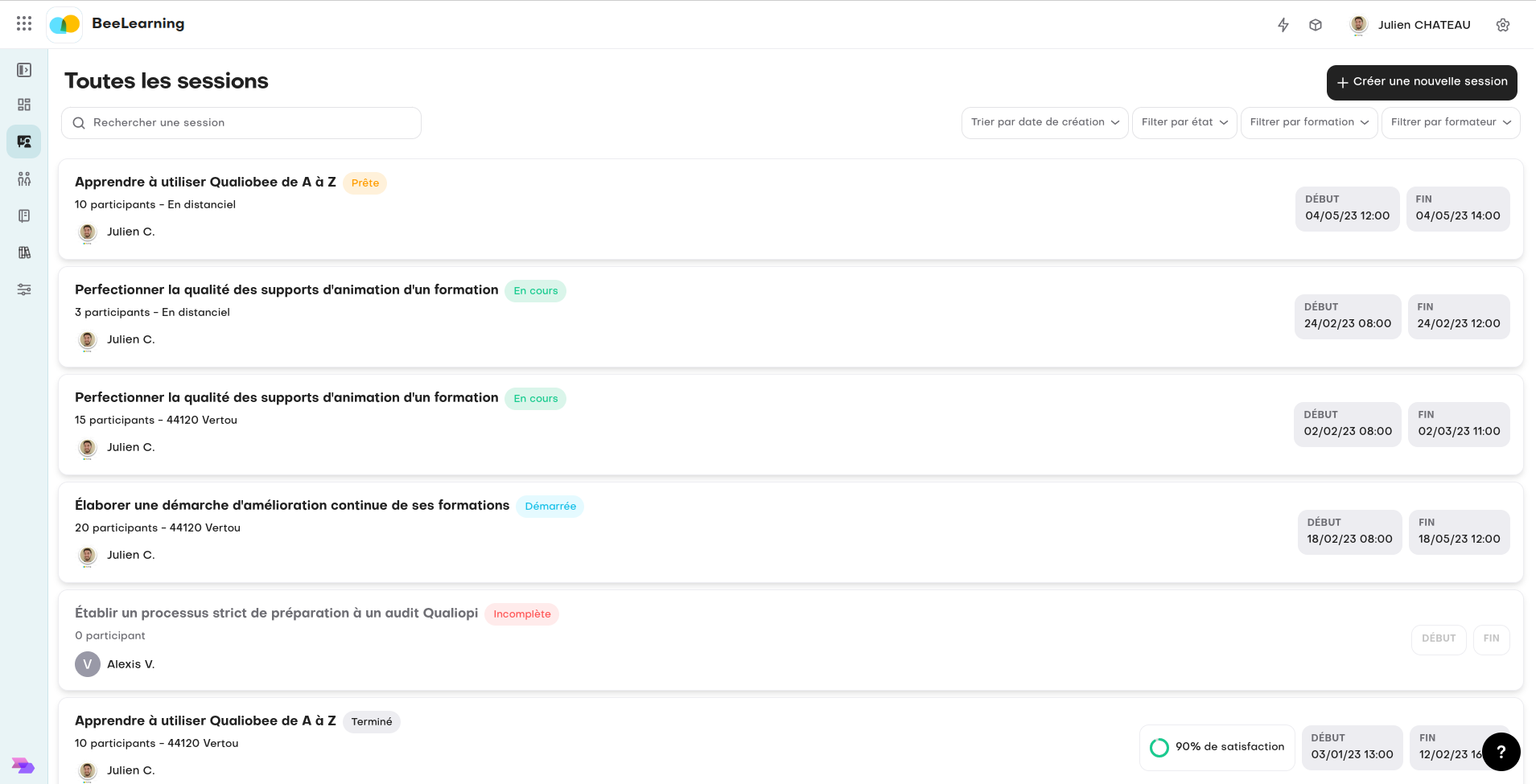Click end date 02/03/23 11:00
The image size is (1536, 784).
[x=1460, y=425]
